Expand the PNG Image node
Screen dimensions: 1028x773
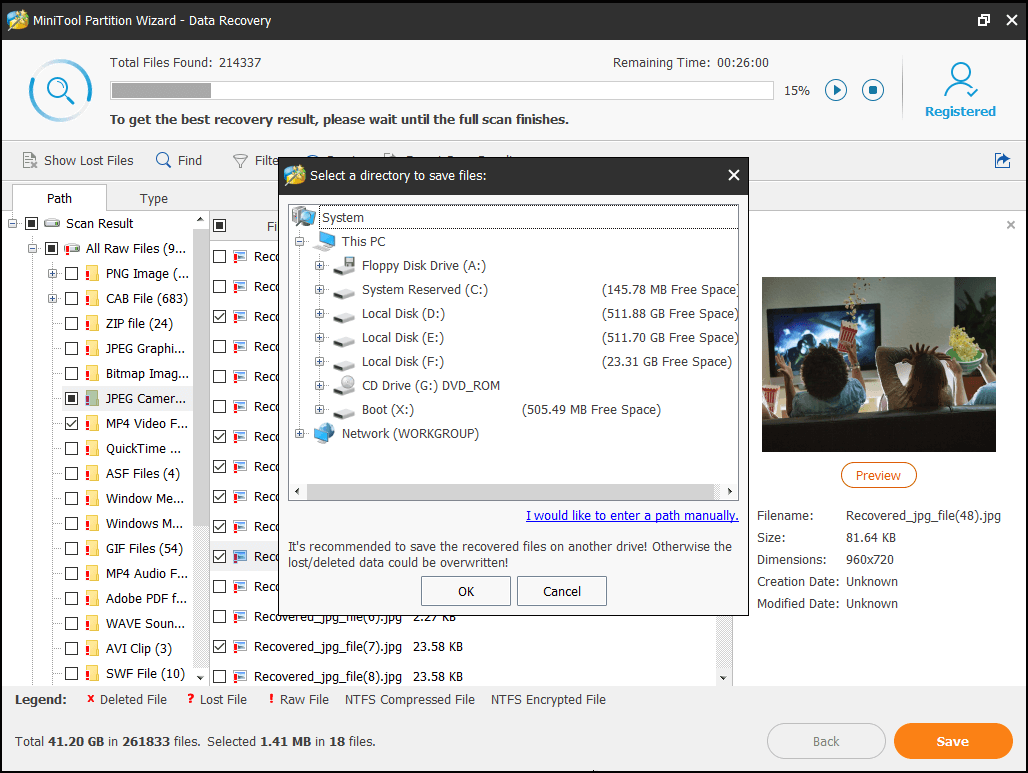point(52,273)
